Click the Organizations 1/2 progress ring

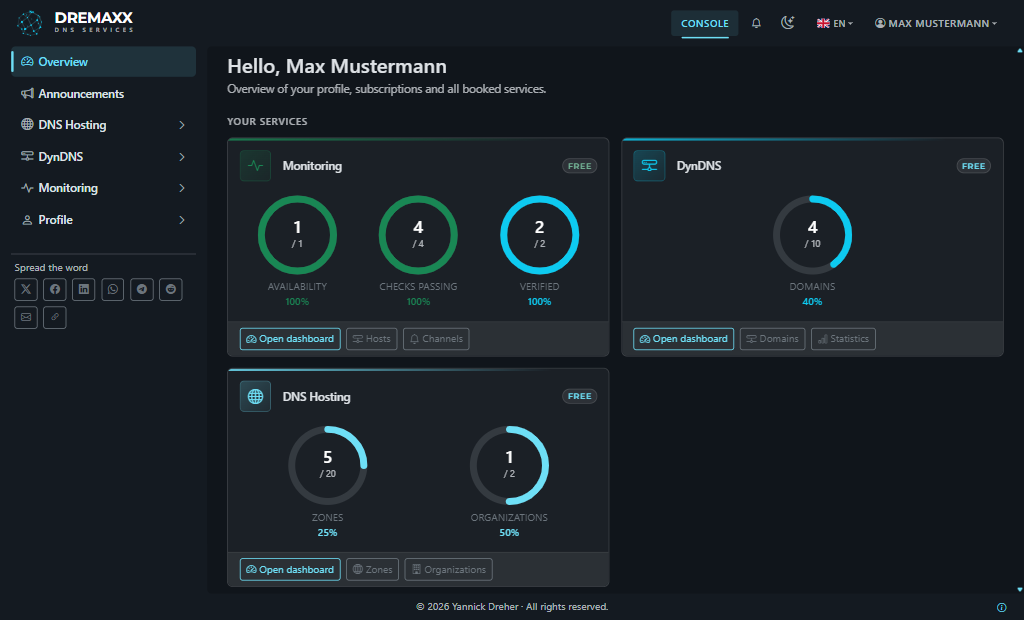[509, 465]
